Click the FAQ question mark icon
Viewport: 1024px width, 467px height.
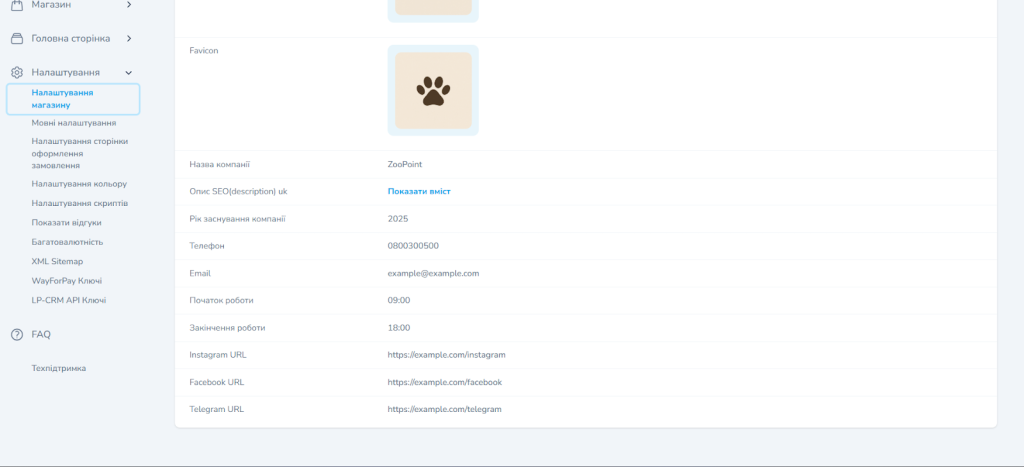[x=16, y=335]
